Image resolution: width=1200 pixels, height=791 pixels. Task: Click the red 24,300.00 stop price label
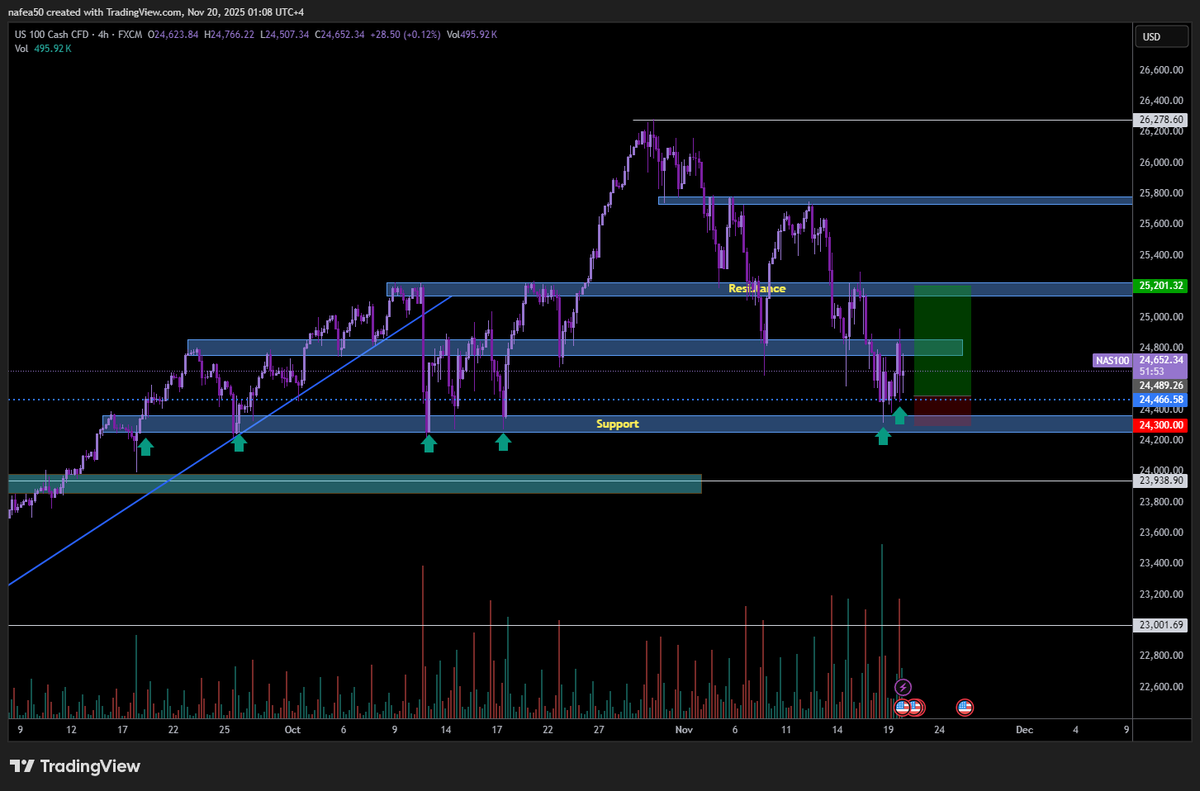1161,425
